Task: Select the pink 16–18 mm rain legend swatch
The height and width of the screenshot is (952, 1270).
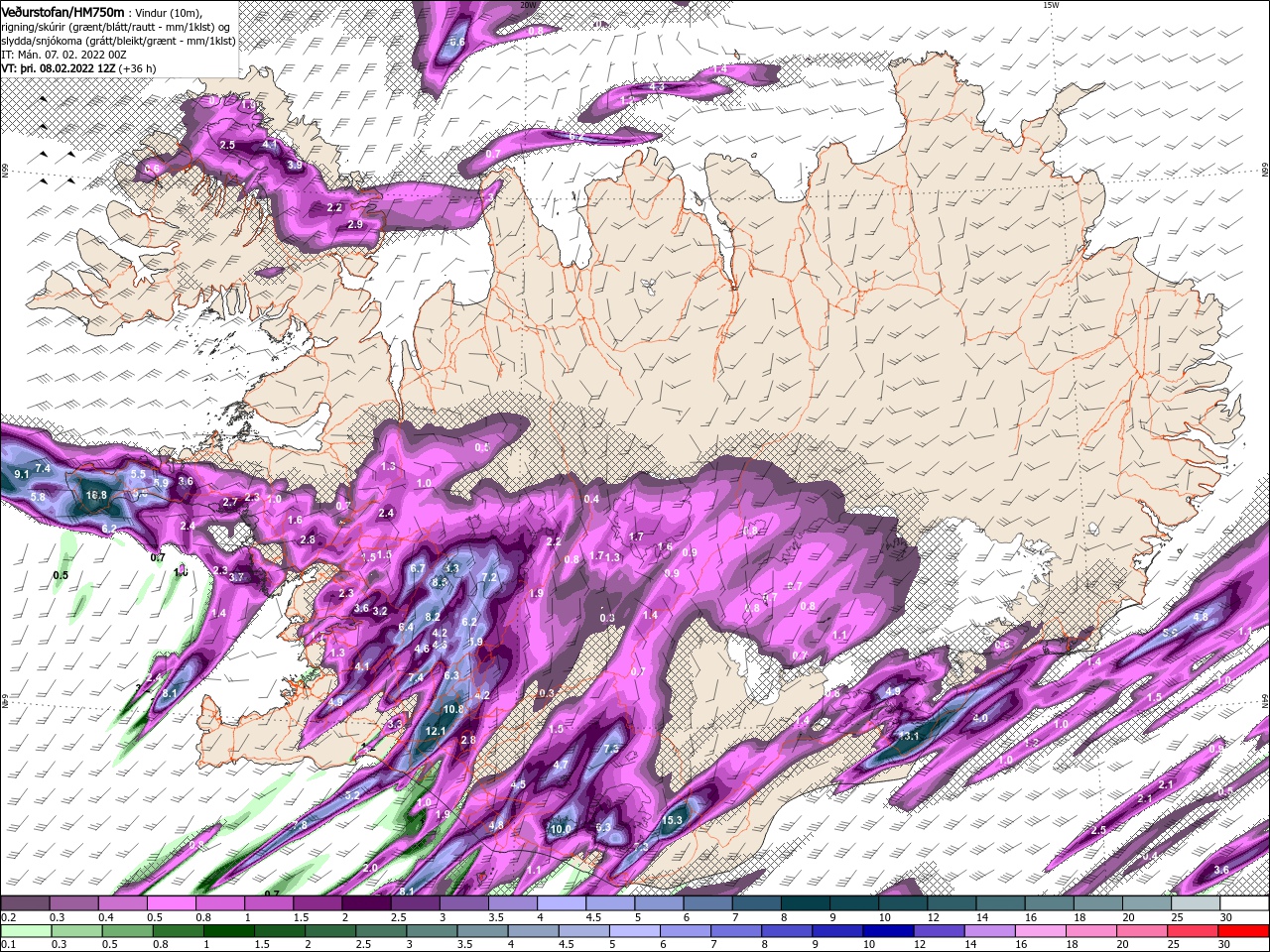Action: tap(1042, 931)
